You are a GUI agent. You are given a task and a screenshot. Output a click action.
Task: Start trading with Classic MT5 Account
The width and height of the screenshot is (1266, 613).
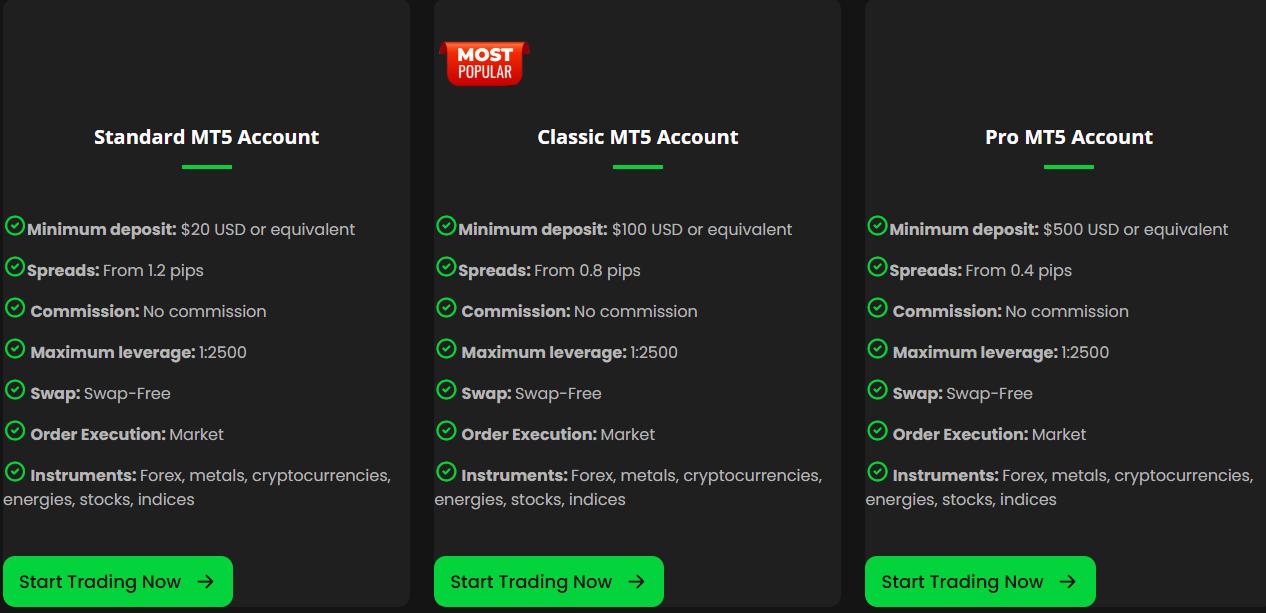(549, 582)
